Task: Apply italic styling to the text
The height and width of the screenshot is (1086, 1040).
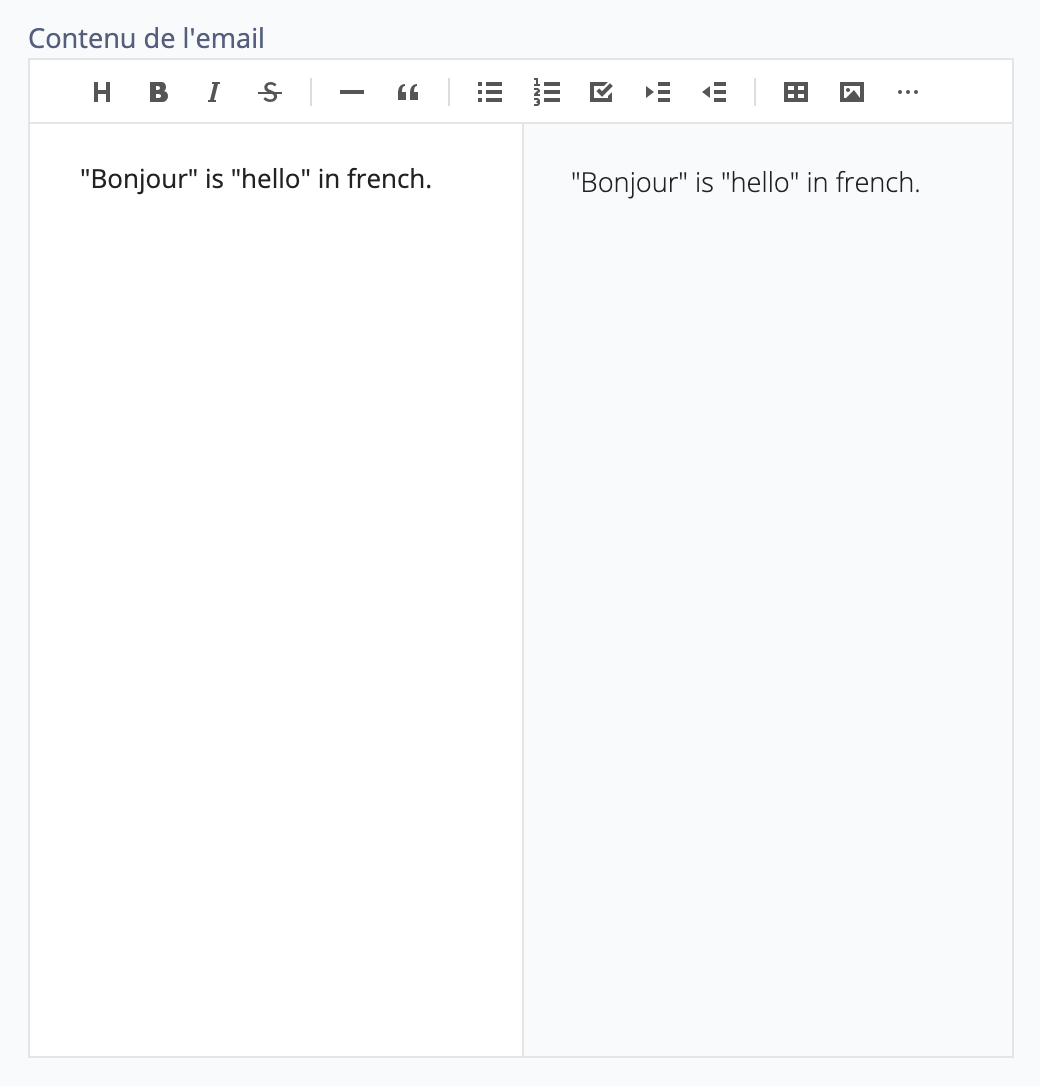Action: pyautogui.click(x=213, y=91)
